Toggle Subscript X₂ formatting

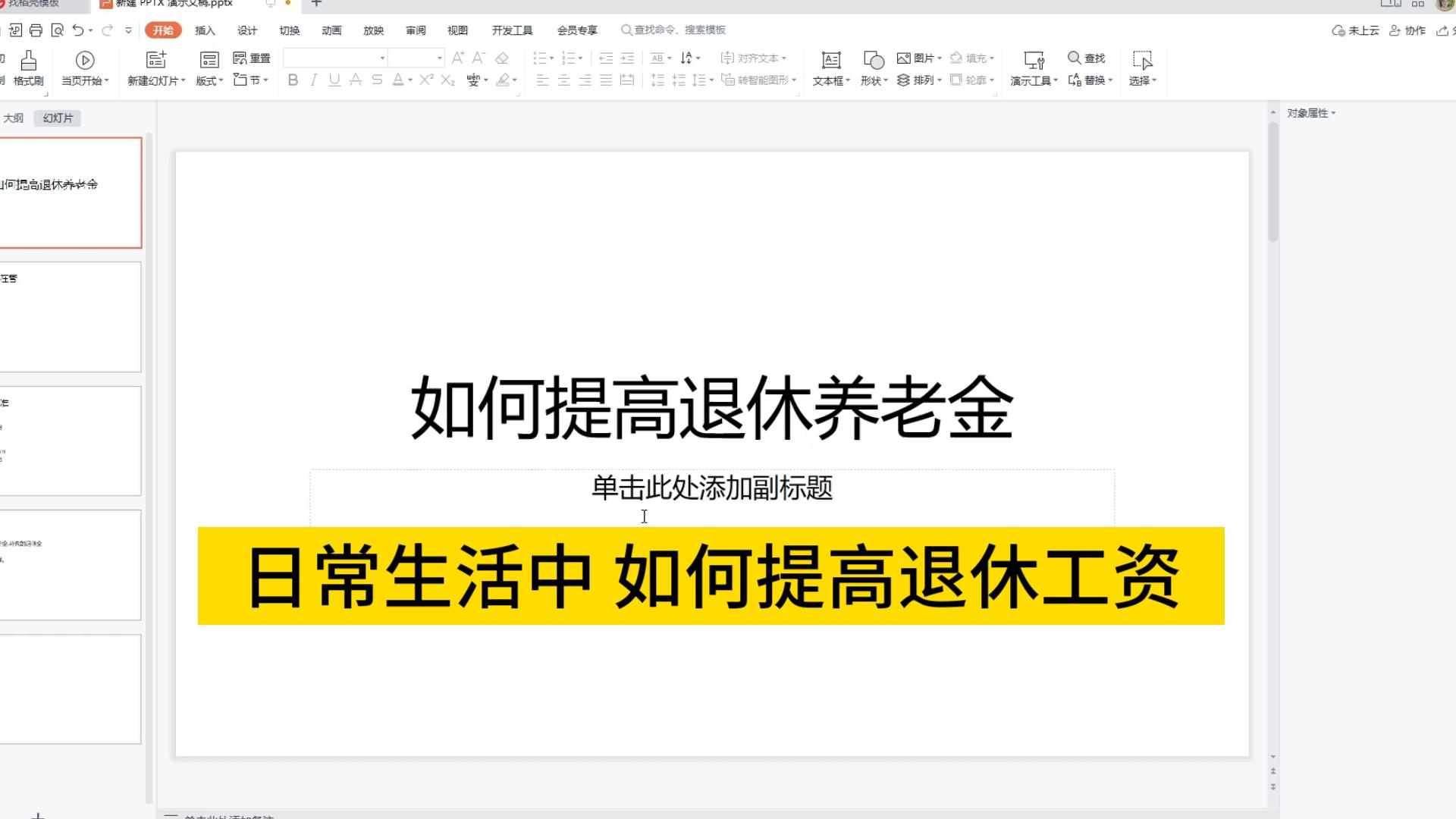[448, 80]
